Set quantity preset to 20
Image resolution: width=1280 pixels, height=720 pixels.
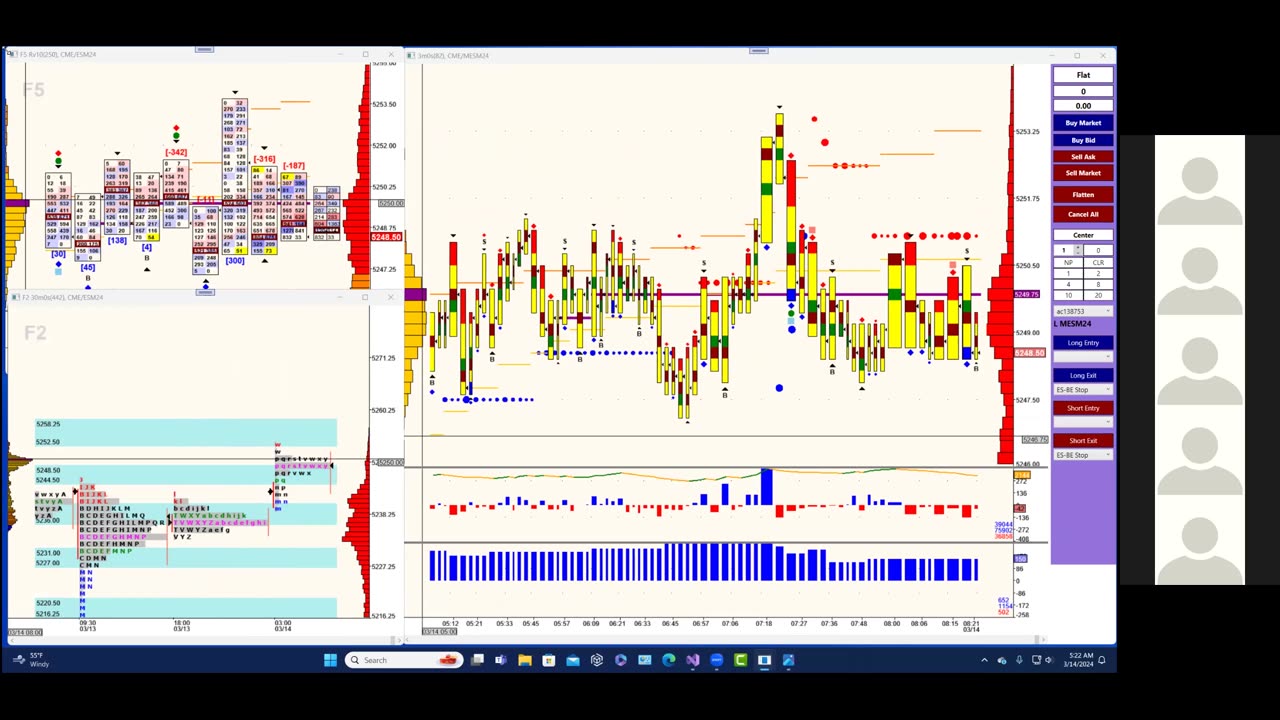click(1098, 295)
